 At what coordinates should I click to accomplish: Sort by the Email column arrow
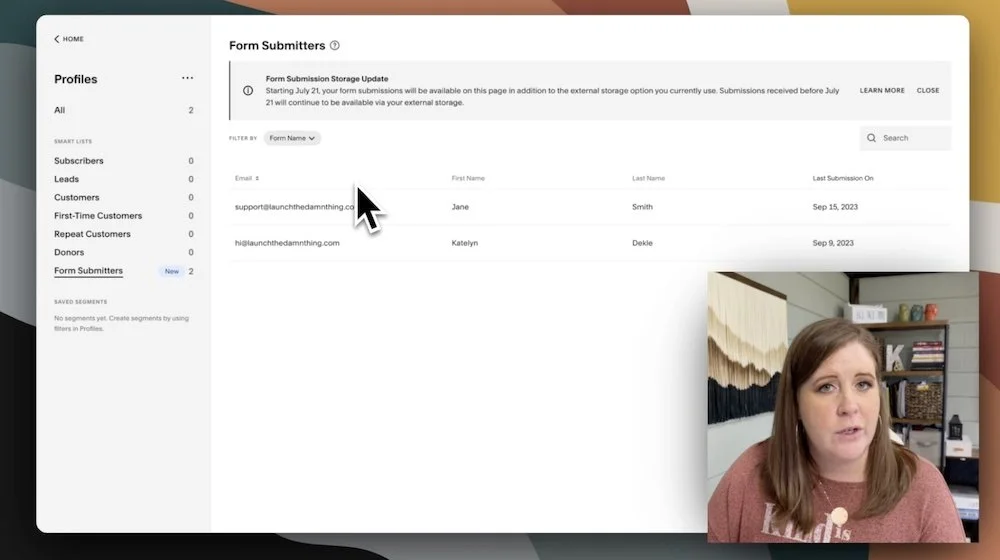click(257, 179)
